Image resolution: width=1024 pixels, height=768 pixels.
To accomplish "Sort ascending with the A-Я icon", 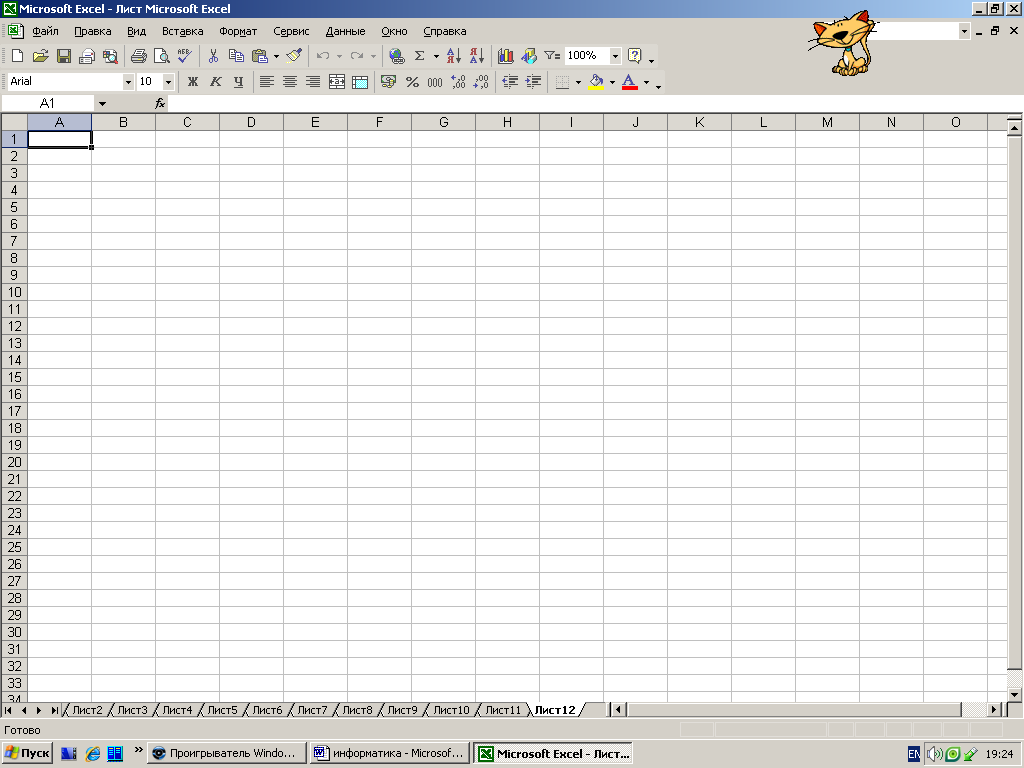I will [x=454, y=56].
